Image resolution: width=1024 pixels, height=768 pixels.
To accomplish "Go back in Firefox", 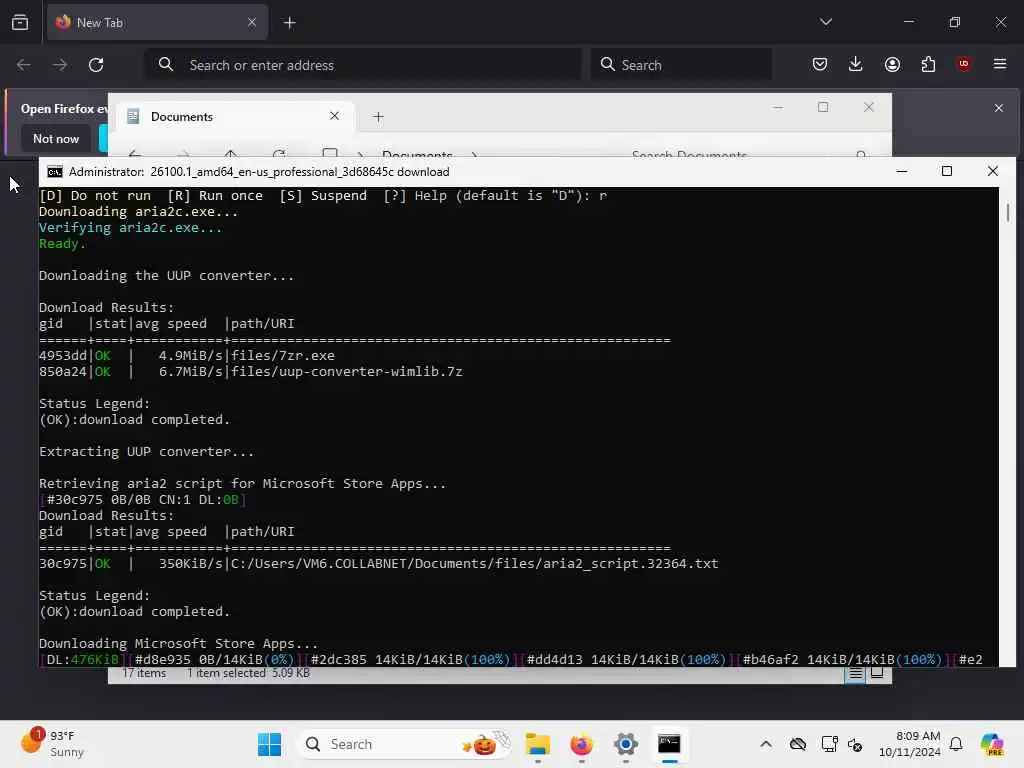I will click(24, 65).
